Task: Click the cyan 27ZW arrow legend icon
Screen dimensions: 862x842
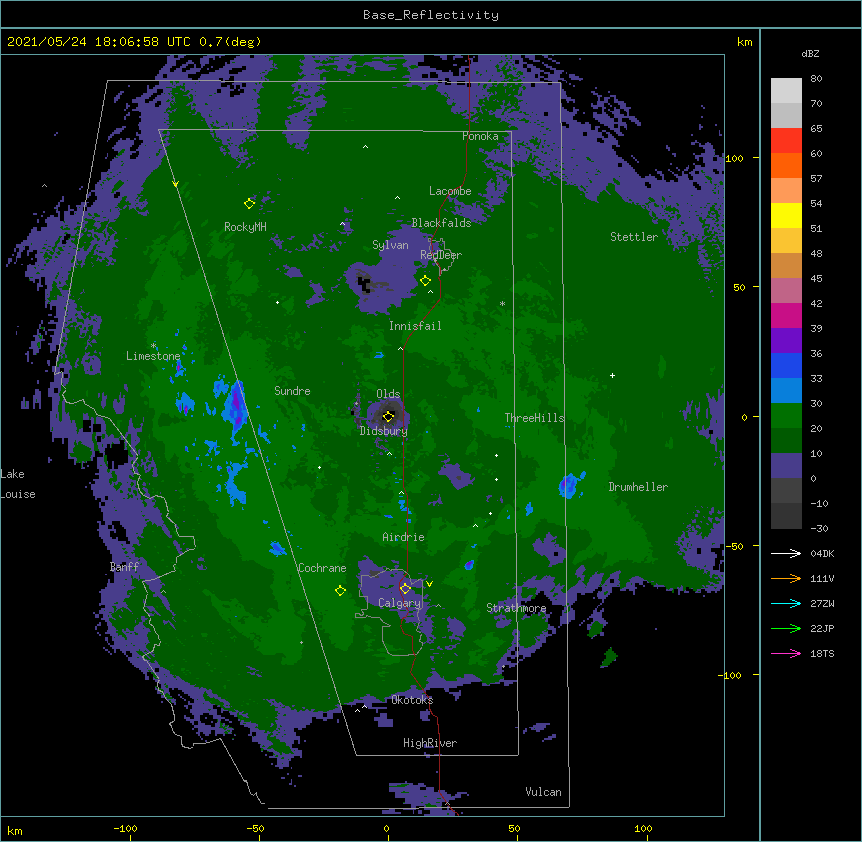Action: click(786, 603)
